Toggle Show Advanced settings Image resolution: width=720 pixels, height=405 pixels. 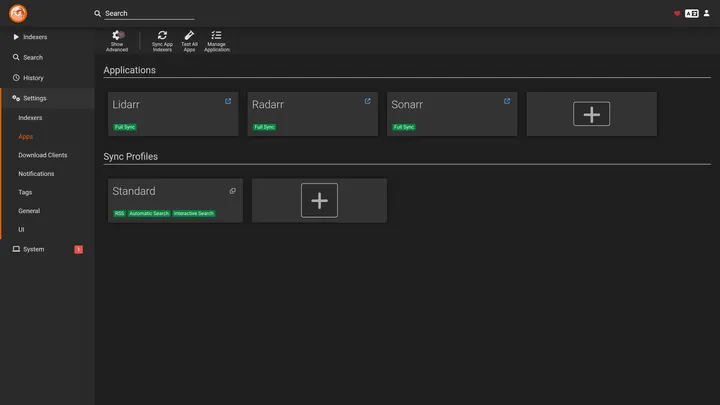click(117, 41)
